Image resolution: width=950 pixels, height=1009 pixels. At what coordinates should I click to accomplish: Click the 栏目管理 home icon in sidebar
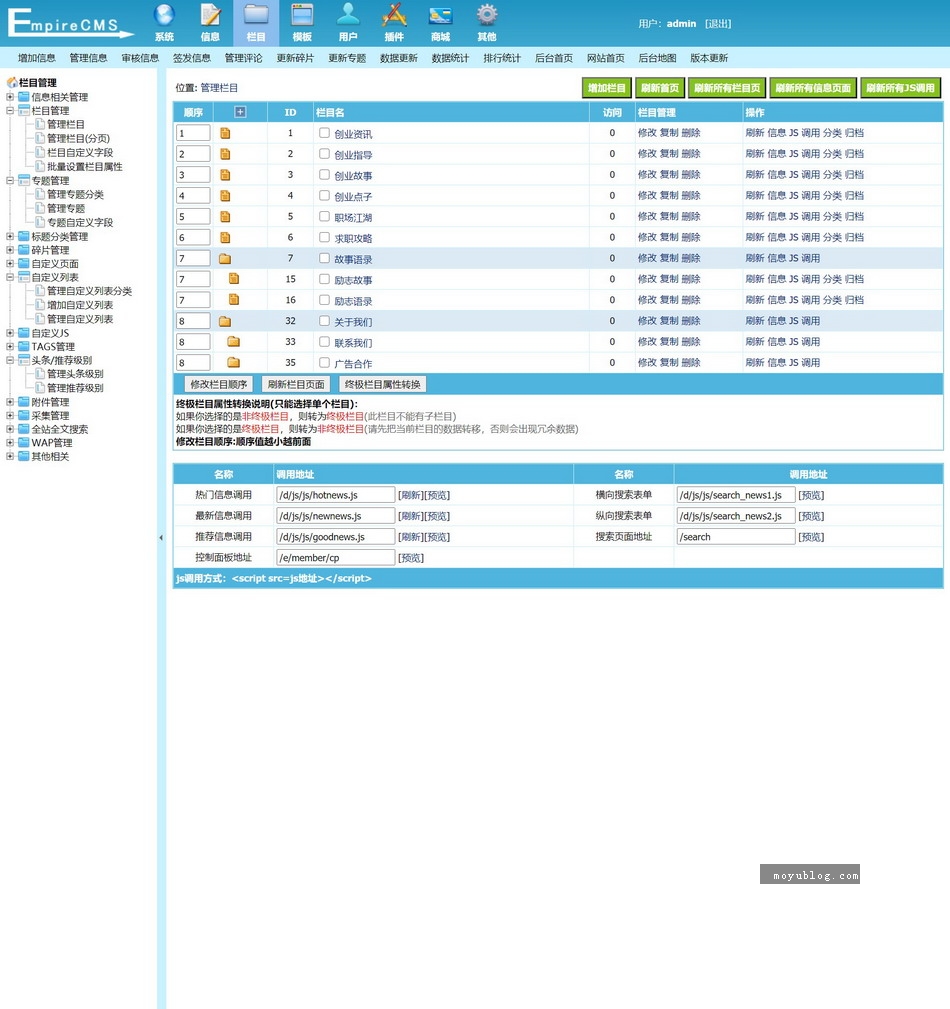coord(12,82)
